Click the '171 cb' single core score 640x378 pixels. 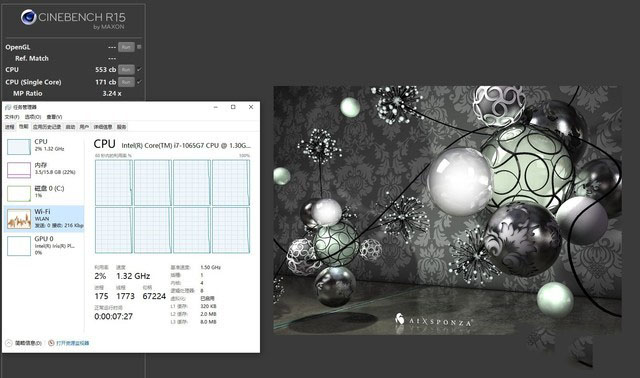[x=105, y=82]
